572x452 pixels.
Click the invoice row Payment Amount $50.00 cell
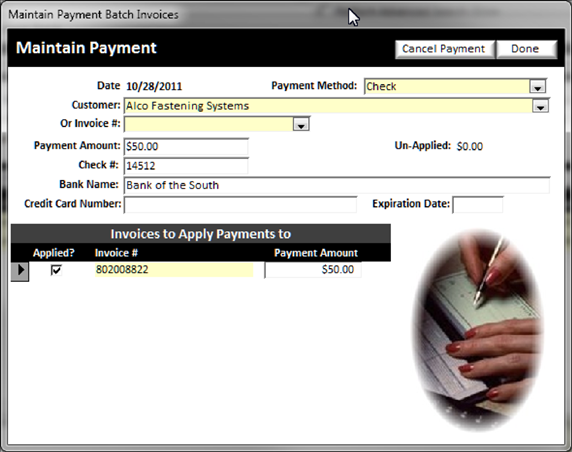click(313, 270)
